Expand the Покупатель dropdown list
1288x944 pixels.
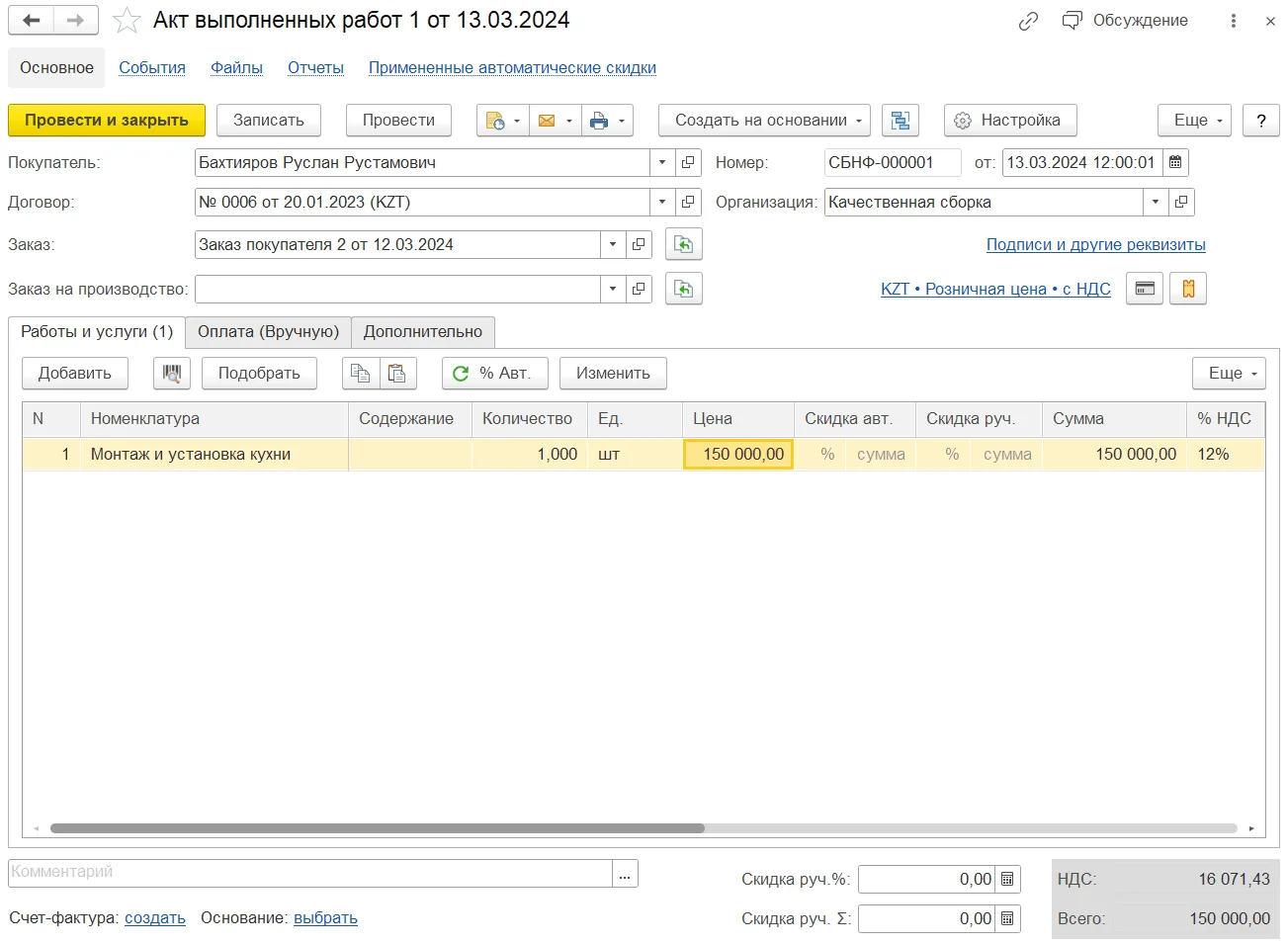(x=662, y=162)
